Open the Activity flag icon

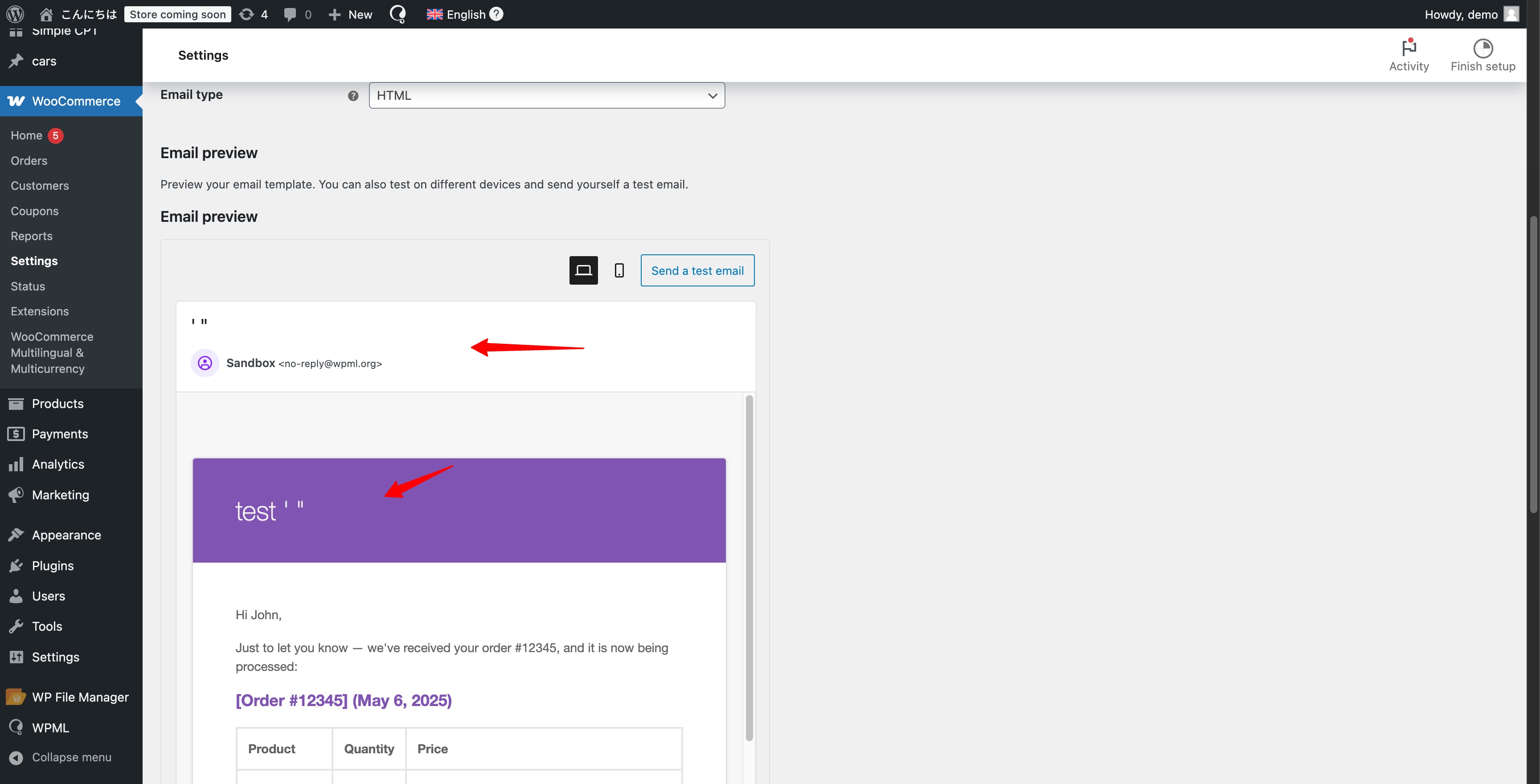pyautogui.click(x=1409, y=47)
